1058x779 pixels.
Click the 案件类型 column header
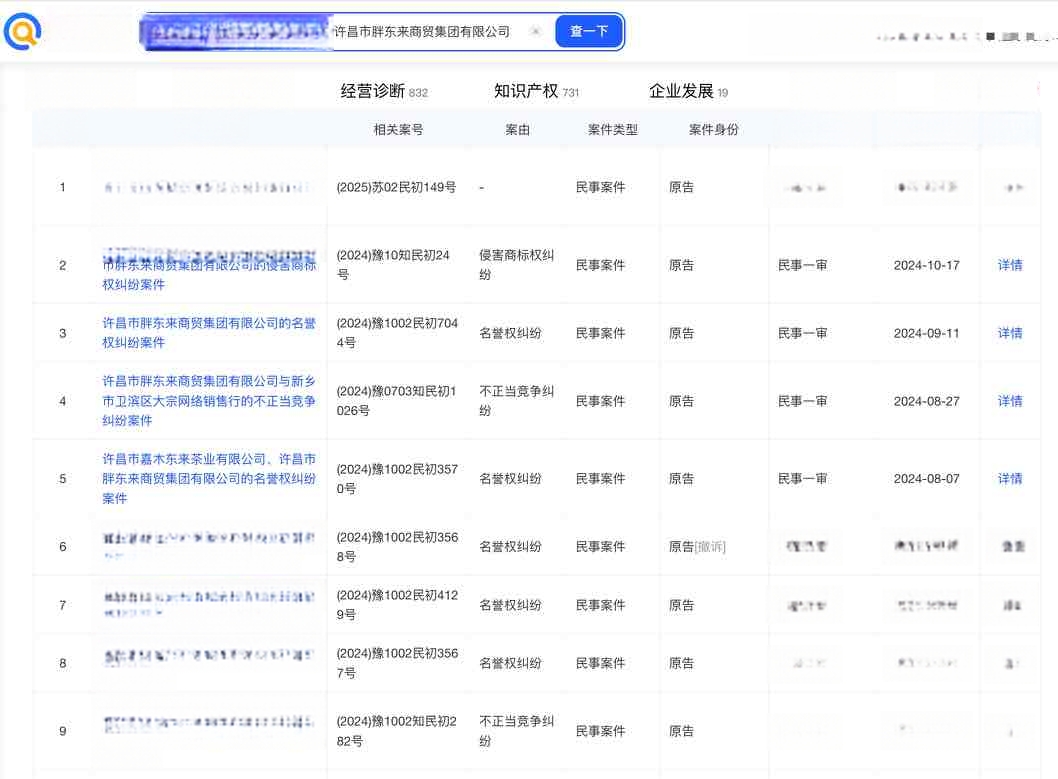[x=612, y=129]
